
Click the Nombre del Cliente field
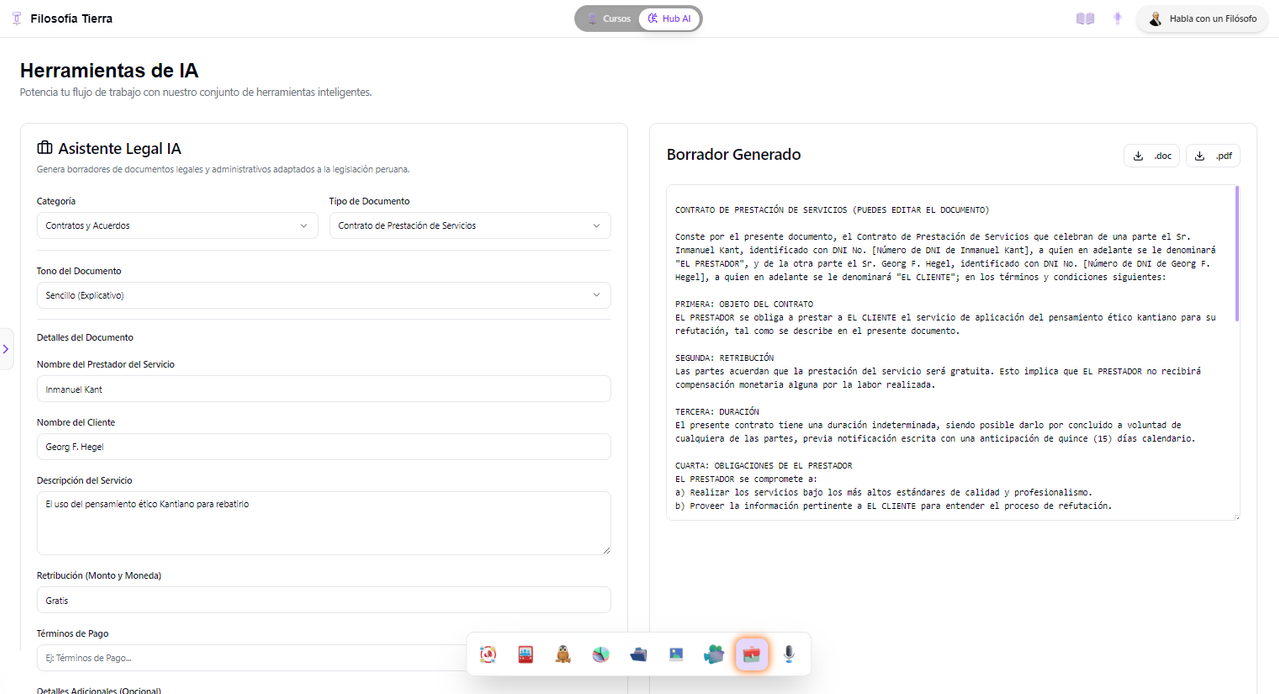(x=324, y=447)
